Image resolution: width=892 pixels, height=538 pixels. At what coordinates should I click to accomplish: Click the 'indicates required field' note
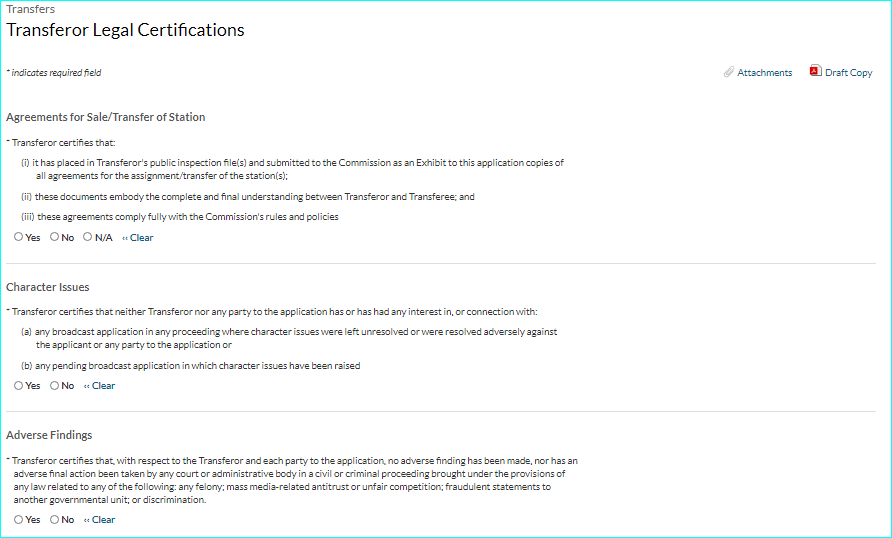pyautogui.click(x=56, y=73)
